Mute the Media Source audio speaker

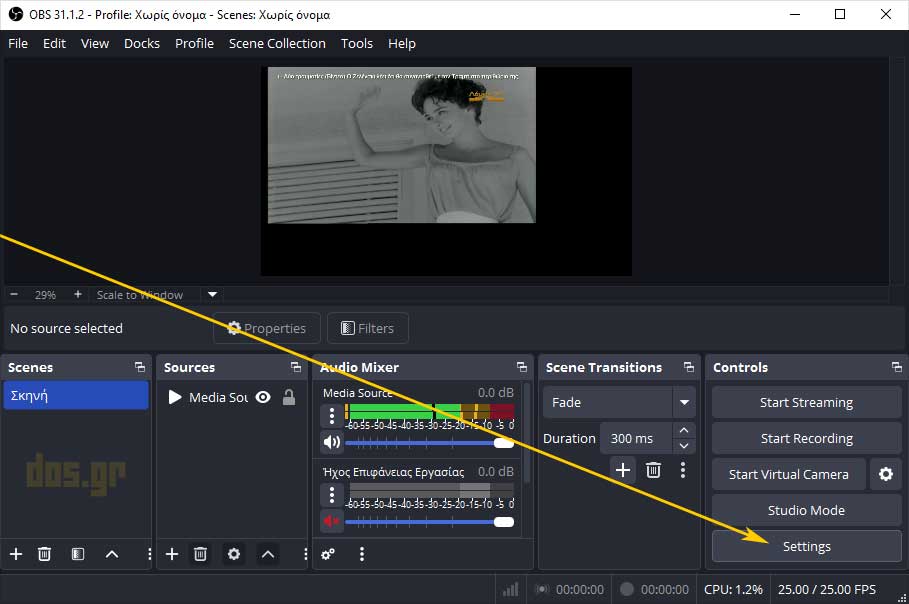coord(331,442)
